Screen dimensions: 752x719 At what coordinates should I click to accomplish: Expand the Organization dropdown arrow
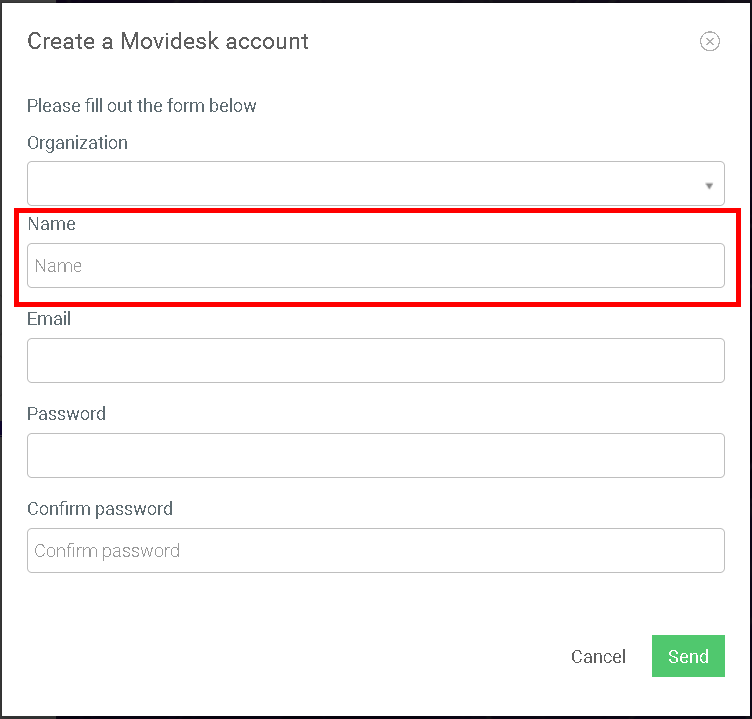[x=709, y=186]
